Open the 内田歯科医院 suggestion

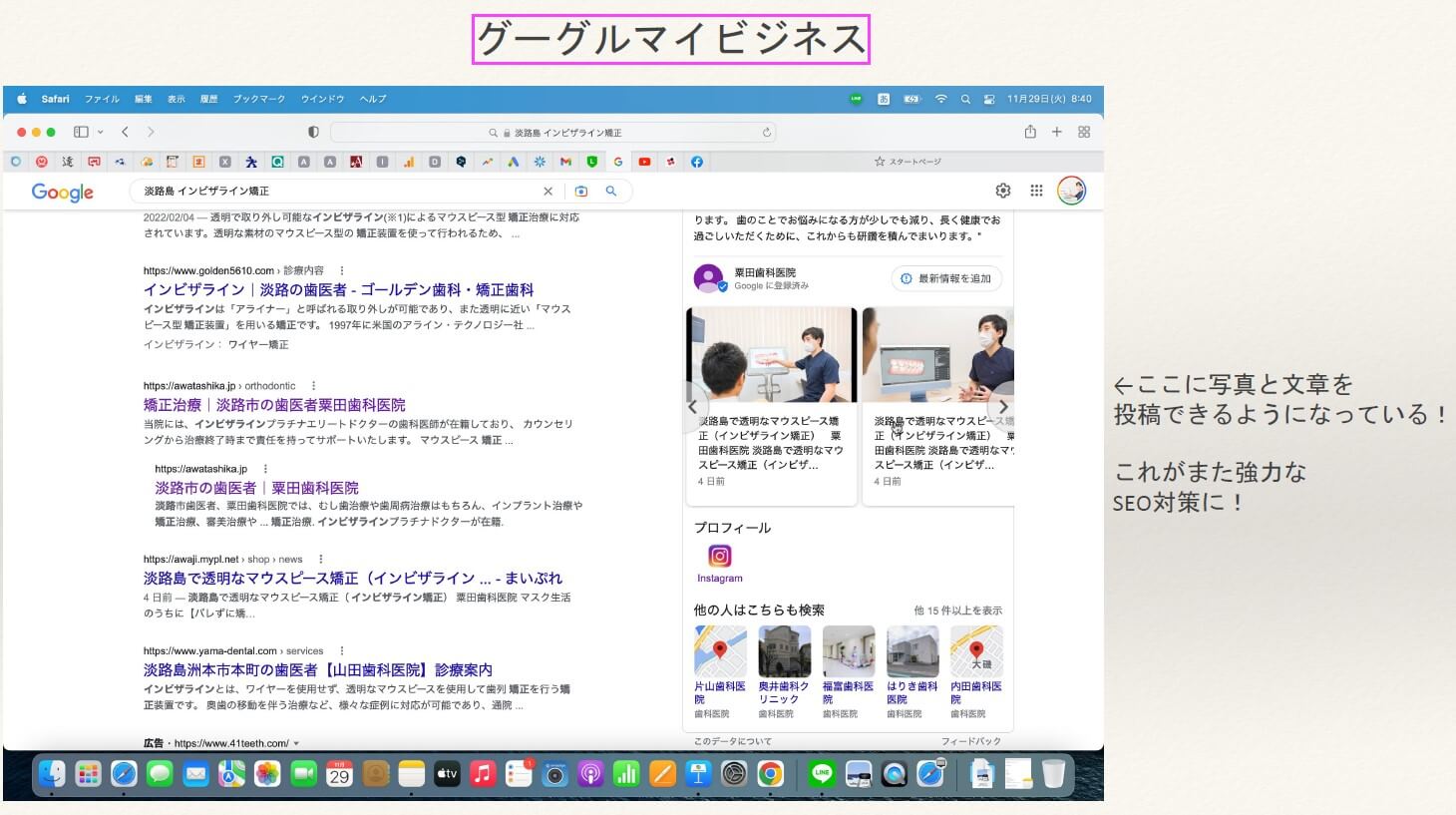[976, 651]
